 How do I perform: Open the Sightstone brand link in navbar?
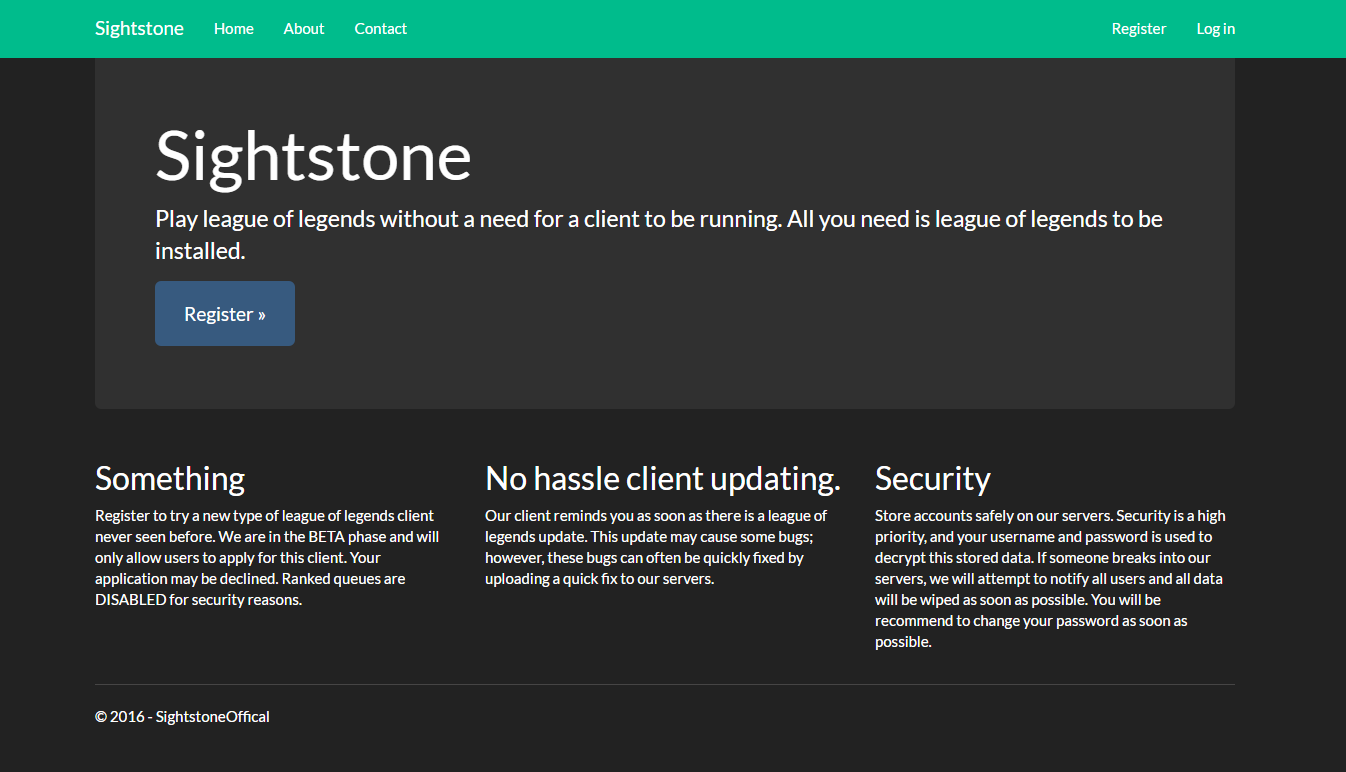(x=139, y=28)
